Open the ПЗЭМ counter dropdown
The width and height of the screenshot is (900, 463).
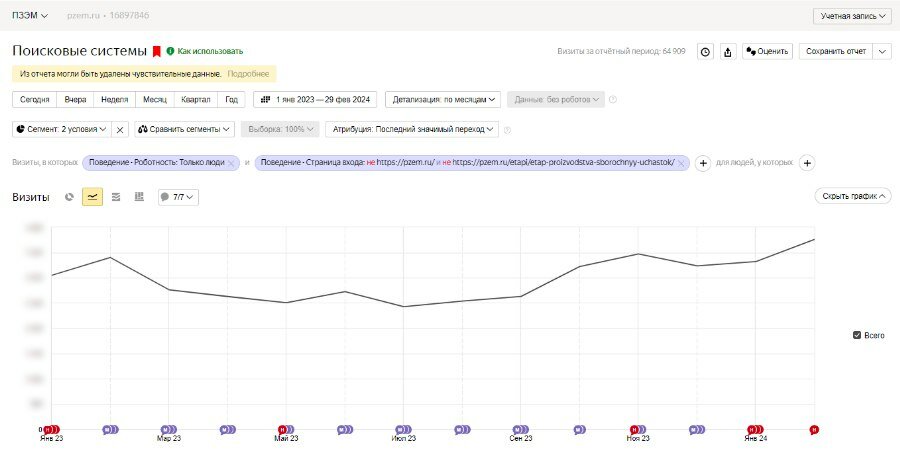point(30,15)
